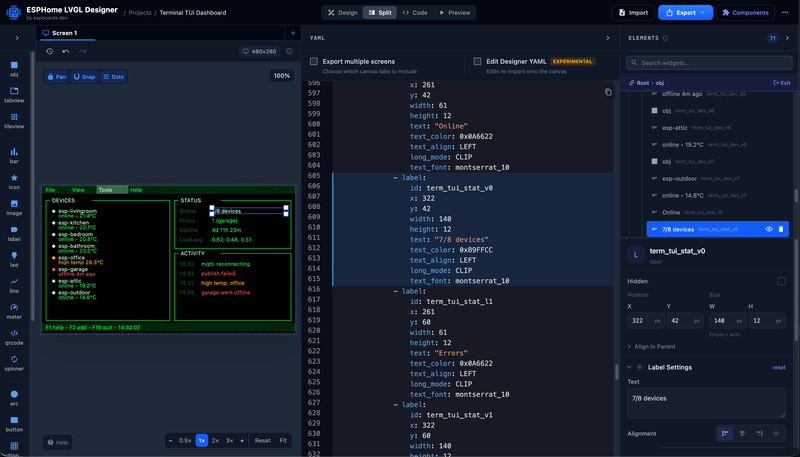Select the Screen 1 tab
This screenshot has height=457, width=800.
tap(60, 33)
